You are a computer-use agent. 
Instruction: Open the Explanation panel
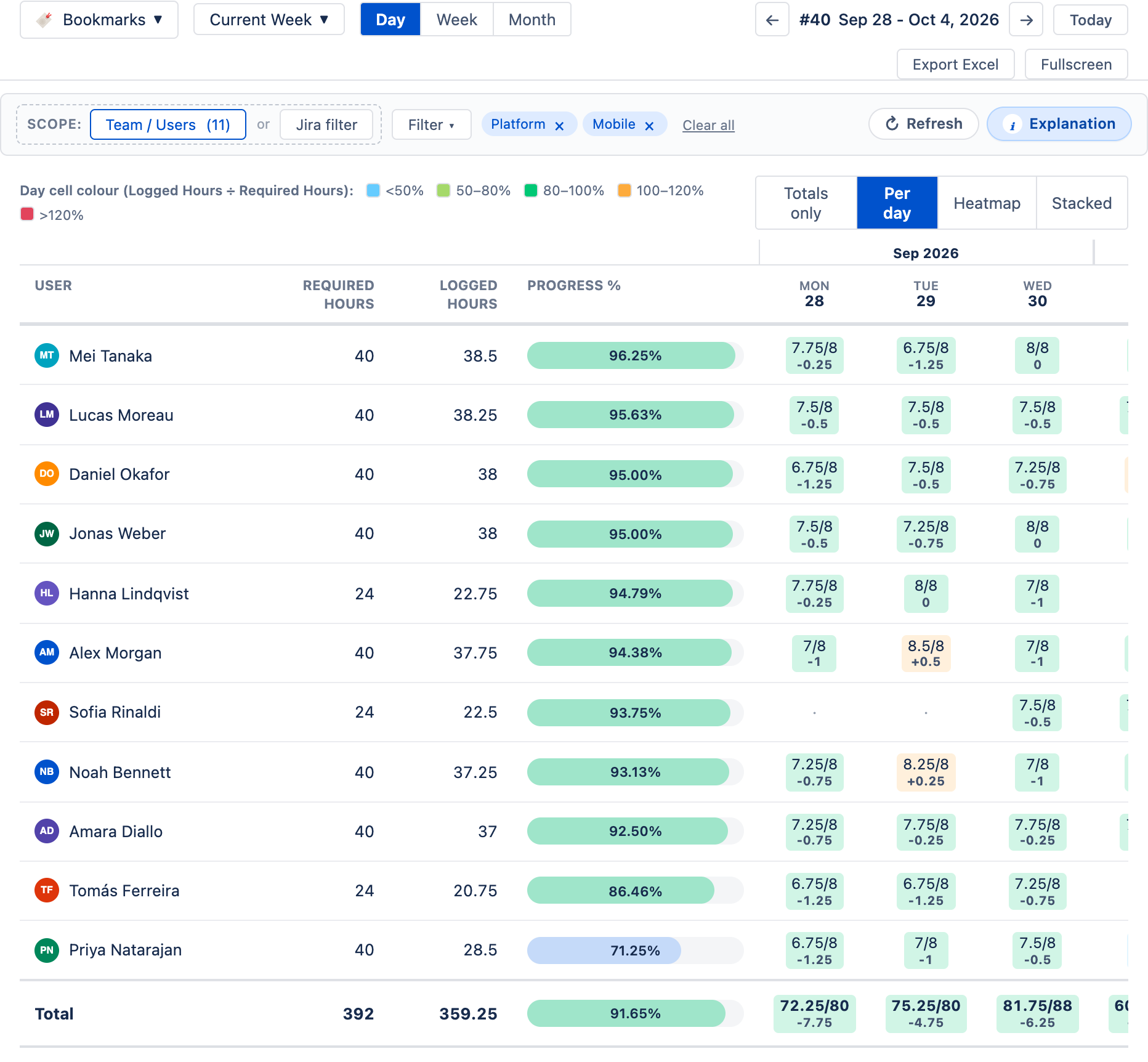(x=1059, y=124)
